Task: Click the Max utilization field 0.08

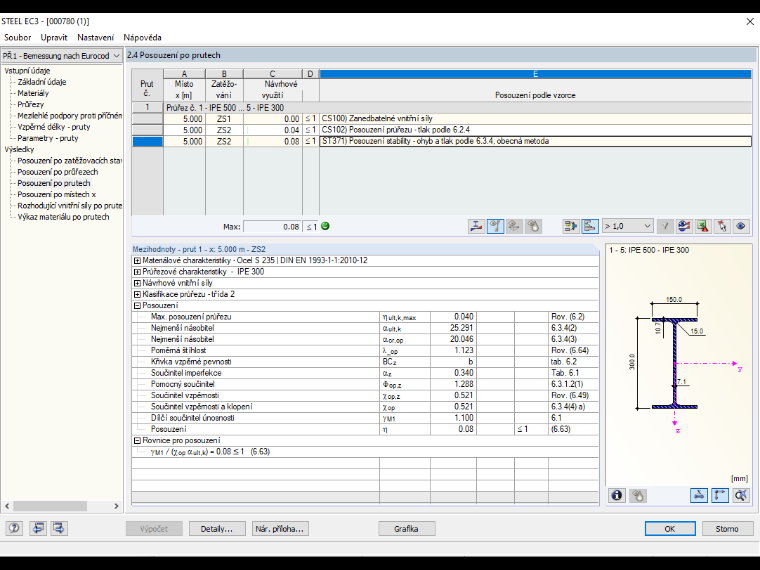Action: click(x=272, y=226)
